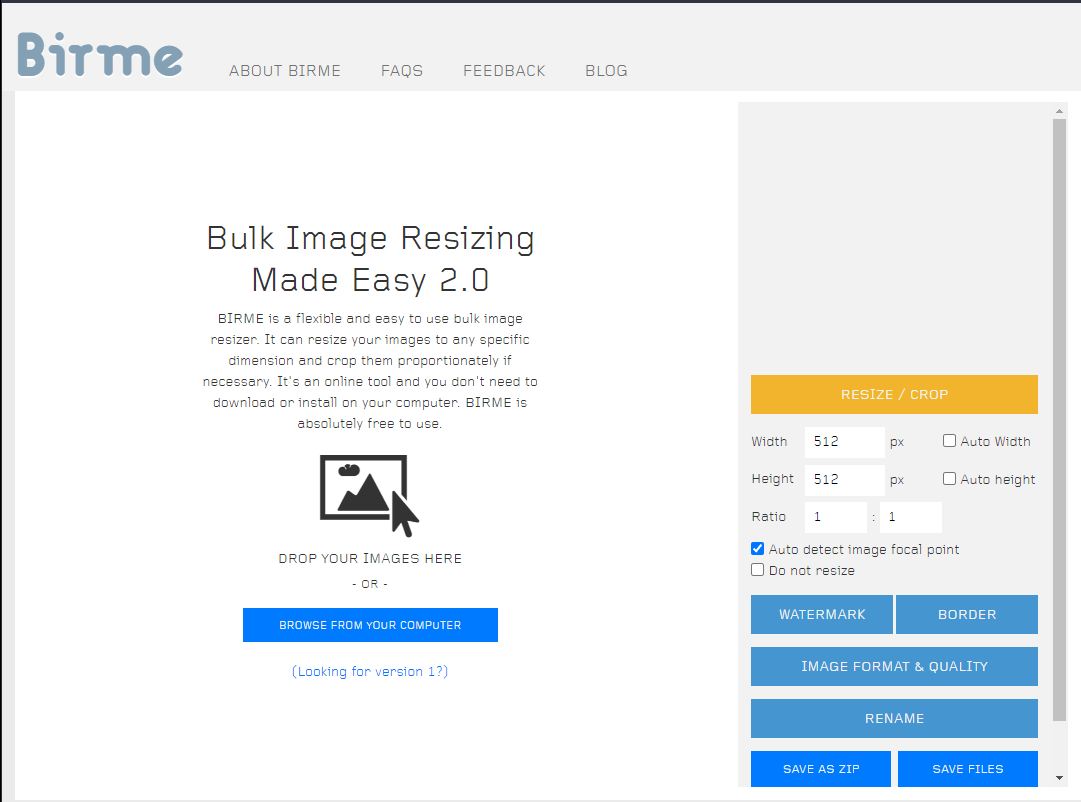Image resolution: width=1081 pixels, height=802 pixels.
Task: Click Browse From Your Computer button
Action: (x=370, y=625)
